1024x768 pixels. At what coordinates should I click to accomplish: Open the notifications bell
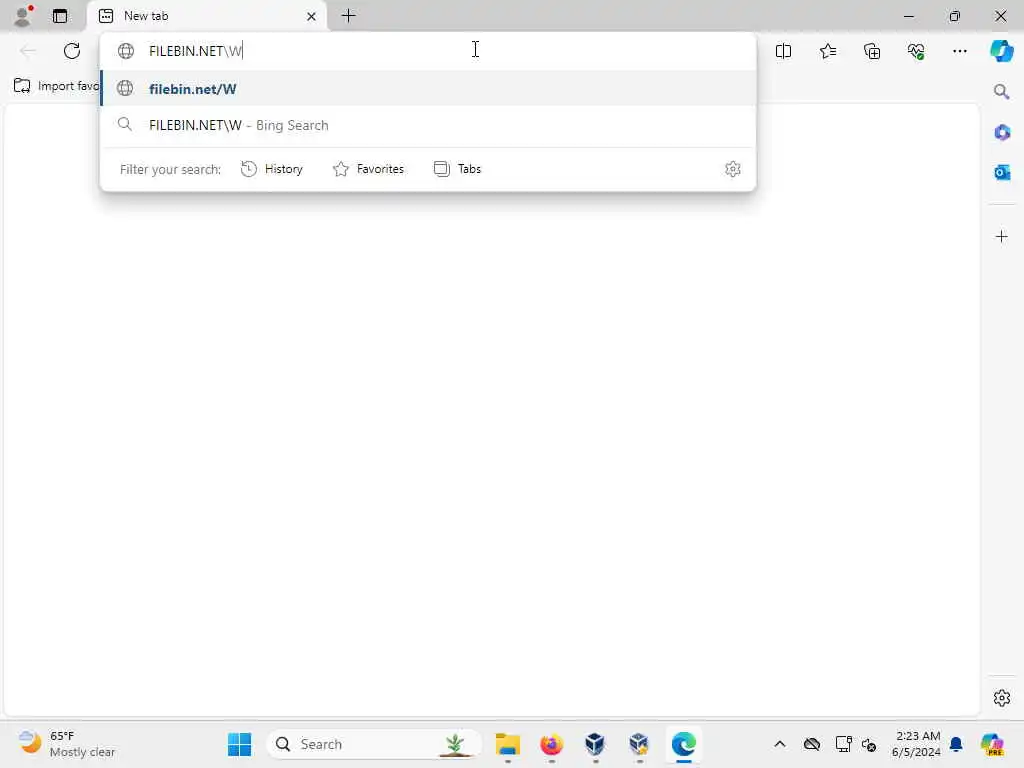point(956,744)
